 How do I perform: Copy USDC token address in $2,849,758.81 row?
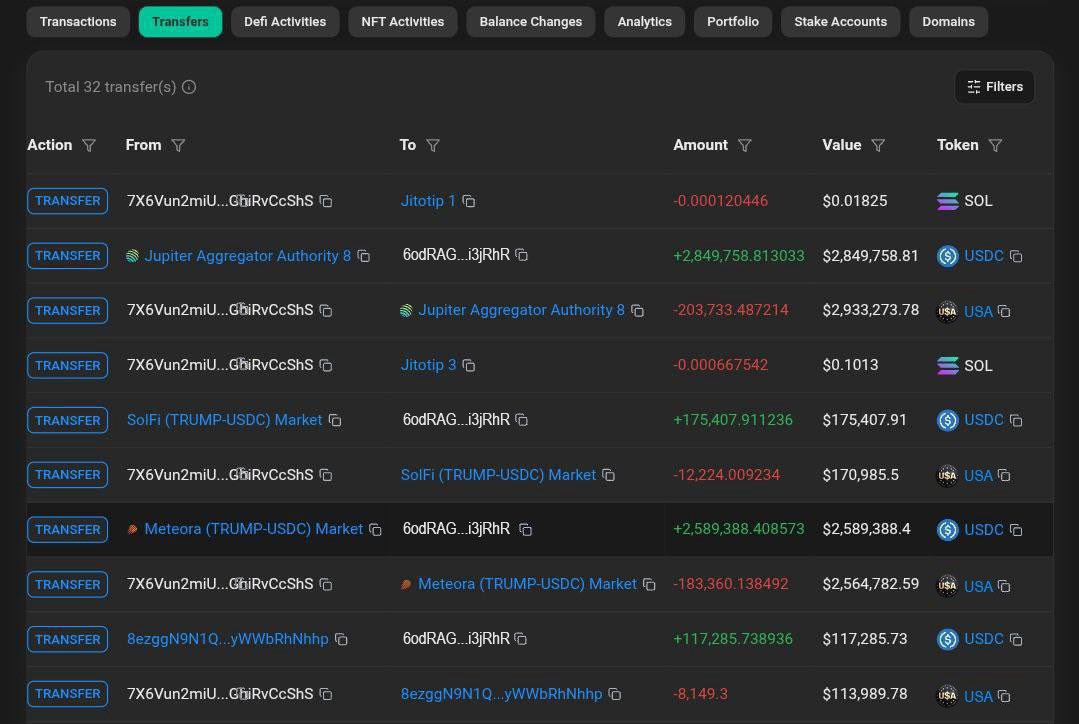1016,256
